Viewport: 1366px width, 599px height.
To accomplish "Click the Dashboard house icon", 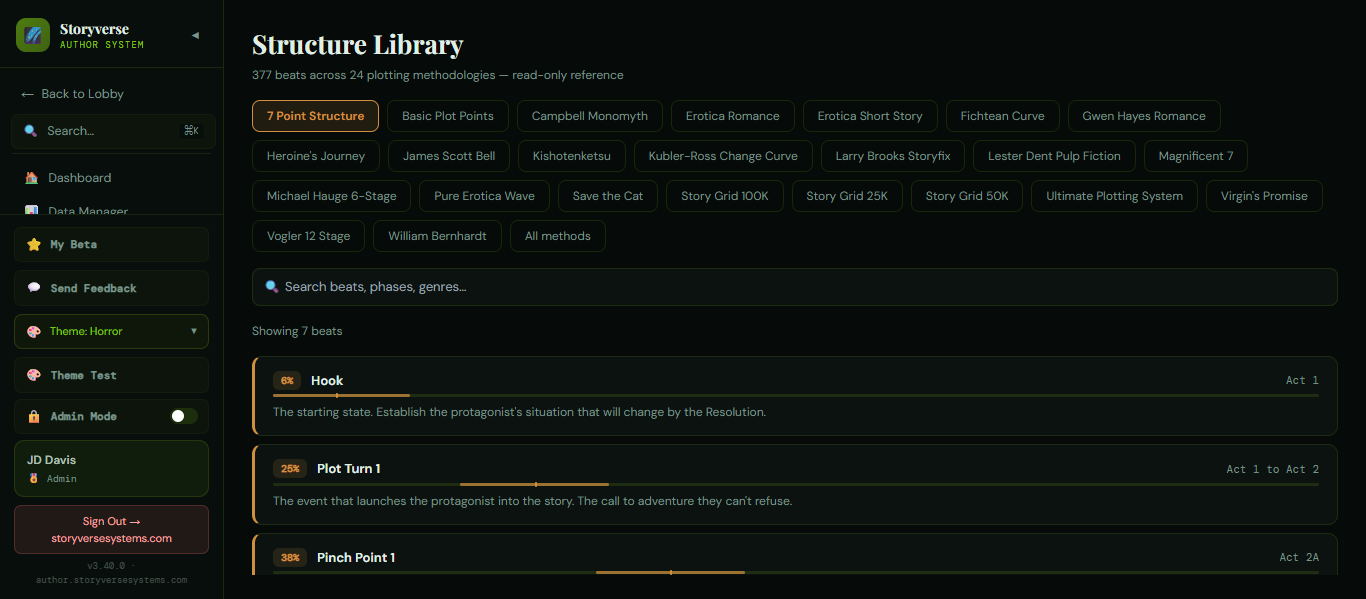I will [31, 178].
